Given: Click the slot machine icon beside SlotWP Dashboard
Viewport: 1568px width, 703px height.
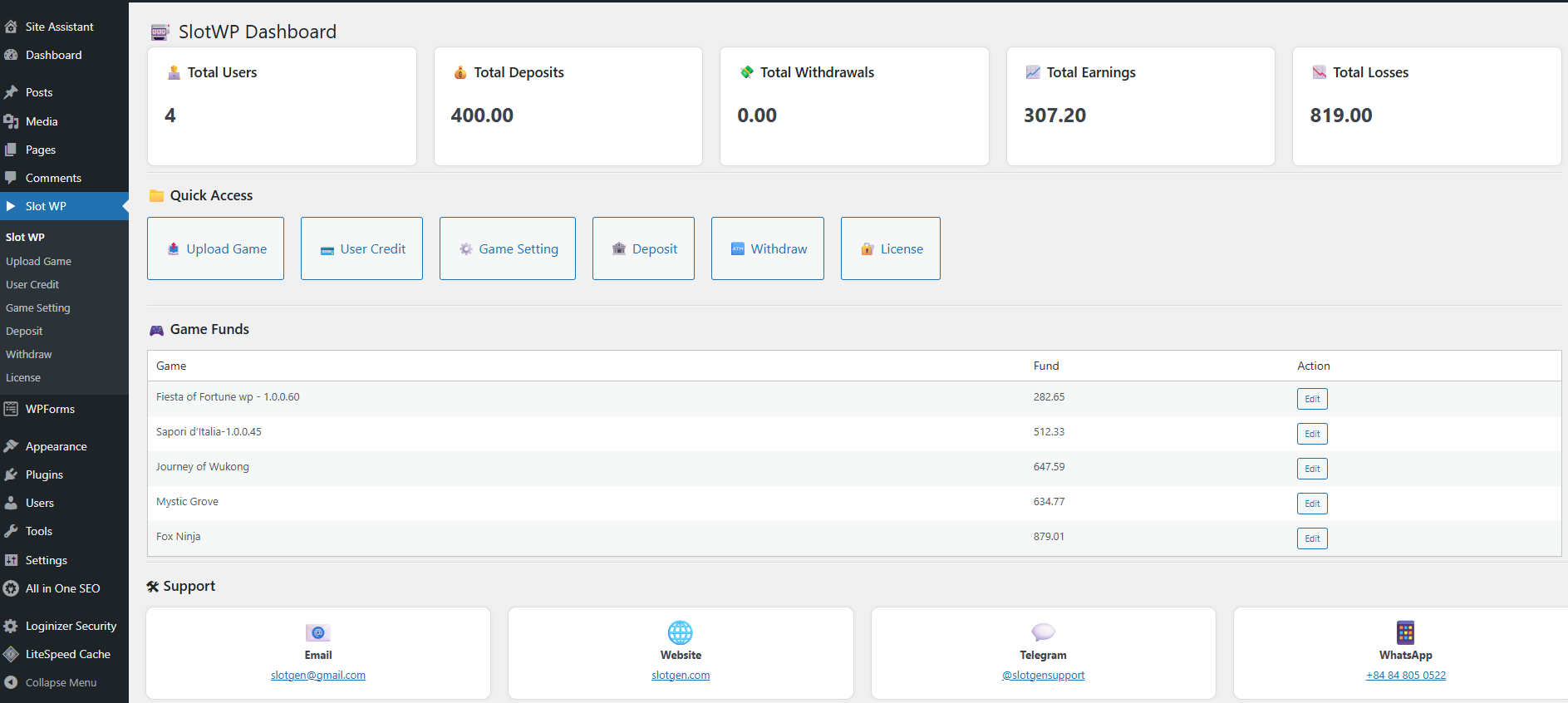Looking at the screenshot, I should [x=160, y=32].
